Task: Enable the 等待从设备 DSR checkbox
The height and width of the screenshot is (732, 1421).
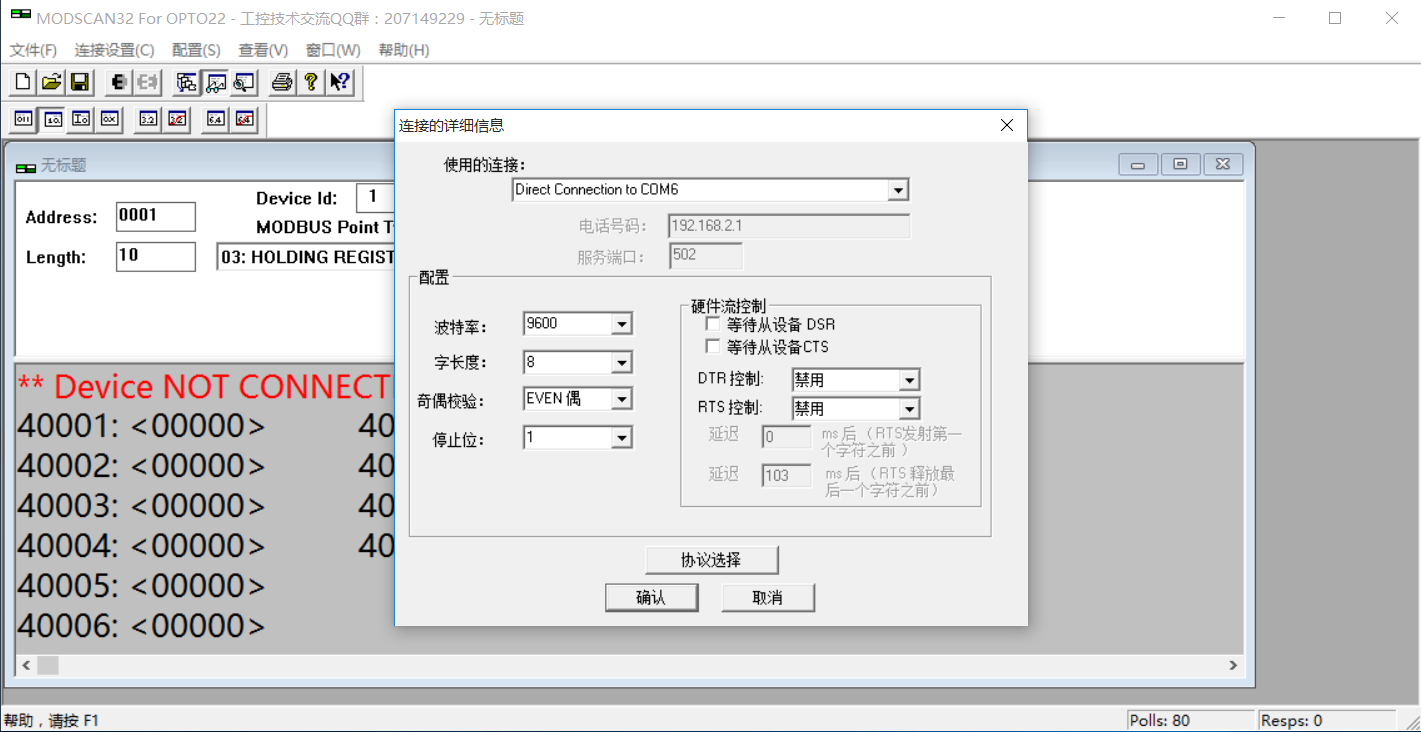Action: 713,324
